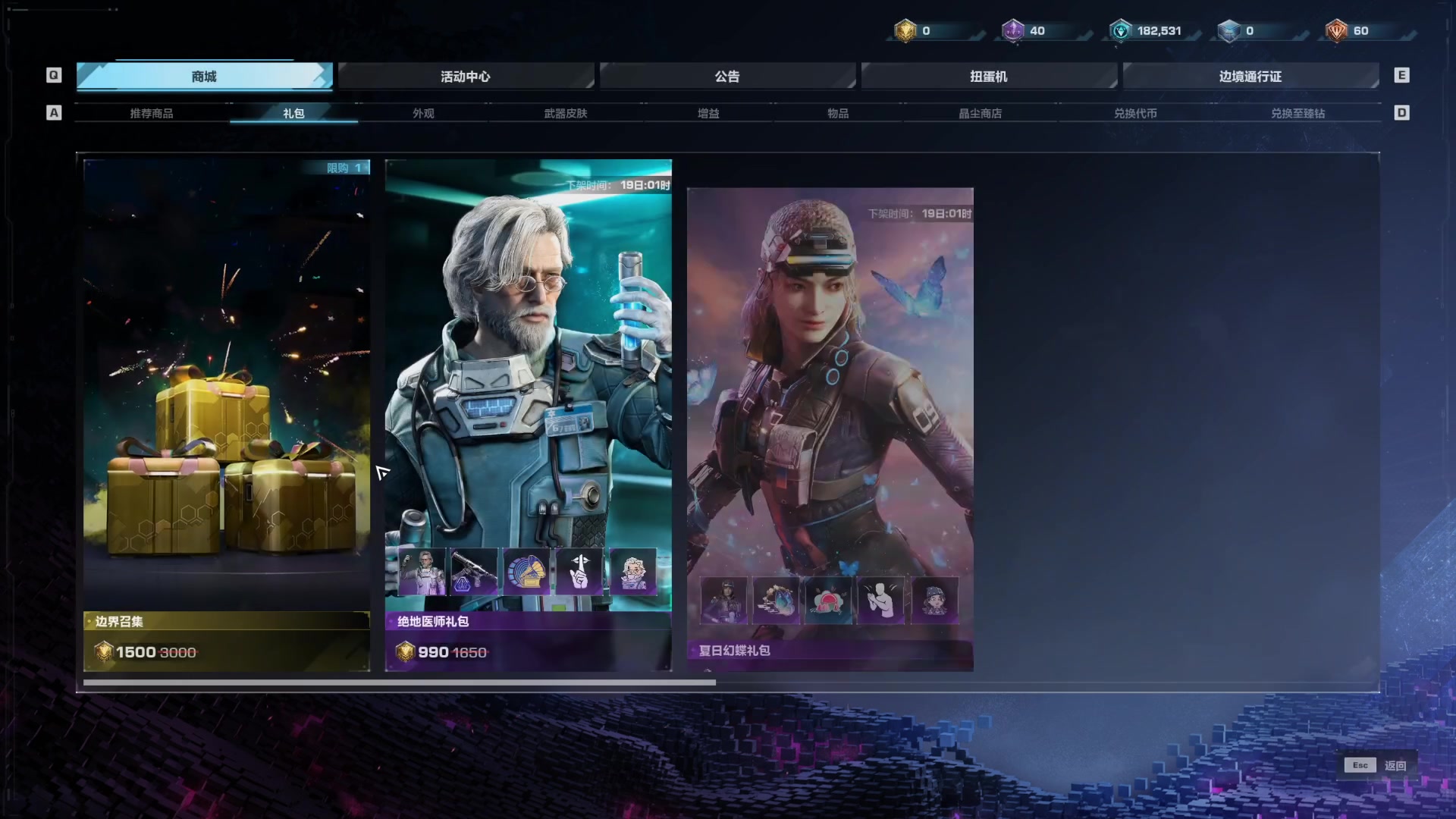Click the blue cube currency icon
This screenshot has height=819, width=1456.
coord(1228,30)
